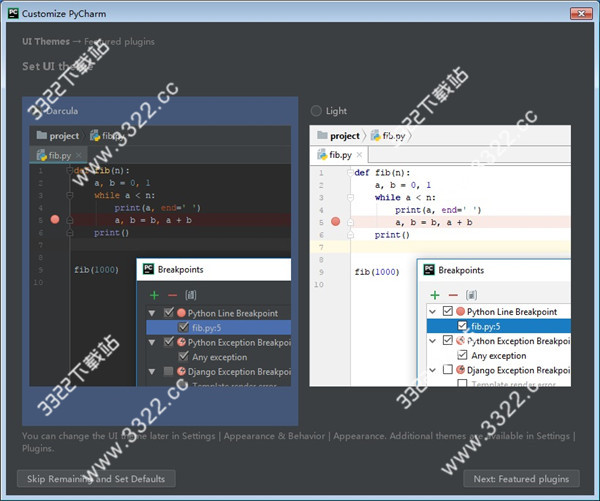Click Python Line Breakpoint red icon in Darcula

(181, 313)
